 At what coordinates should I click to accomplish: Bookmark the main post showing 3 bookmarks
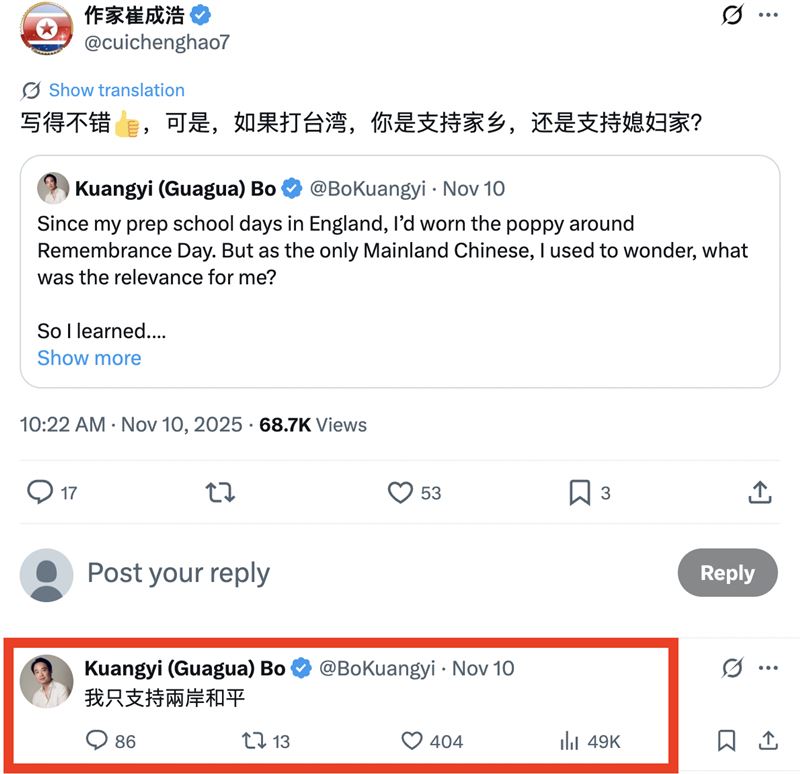click(580, 493)
